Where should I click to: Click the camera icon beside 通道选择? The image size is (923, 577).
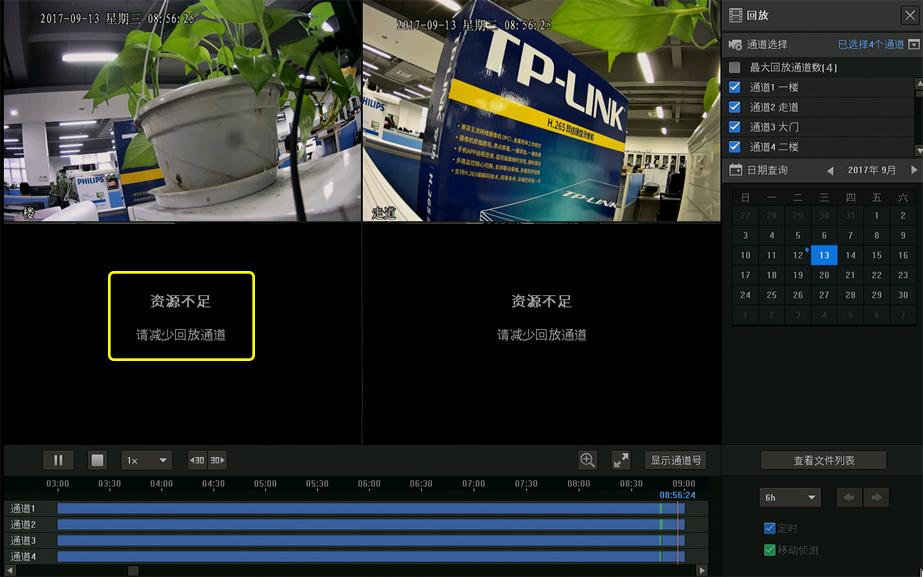click(x=736, y=43)
